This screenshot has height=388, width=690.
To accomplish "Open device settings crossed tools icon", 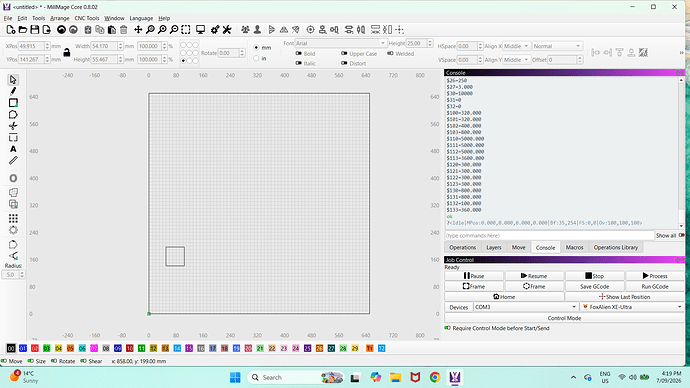I will (227, 29).
